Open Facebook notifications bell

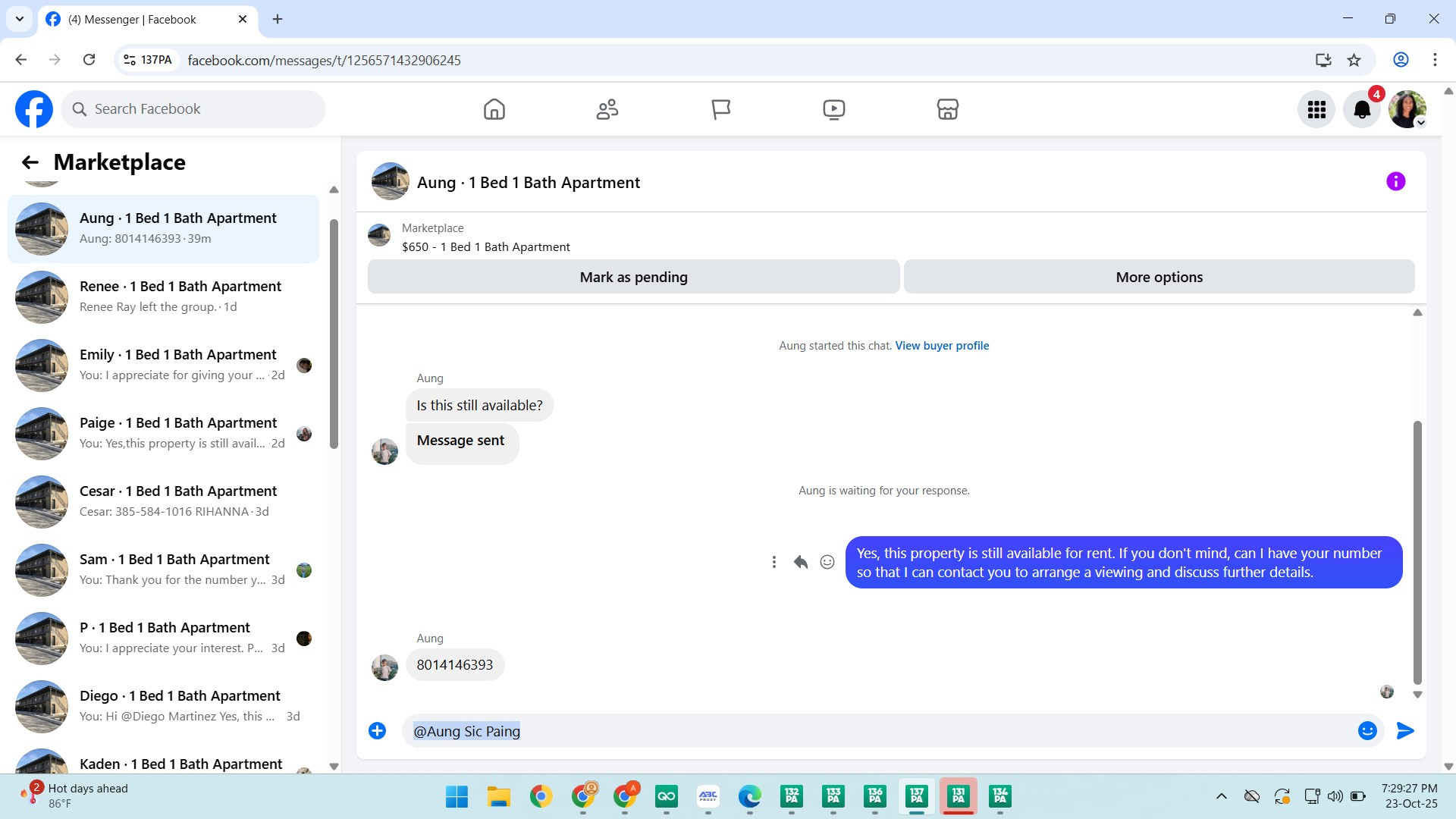[1362, 110]
